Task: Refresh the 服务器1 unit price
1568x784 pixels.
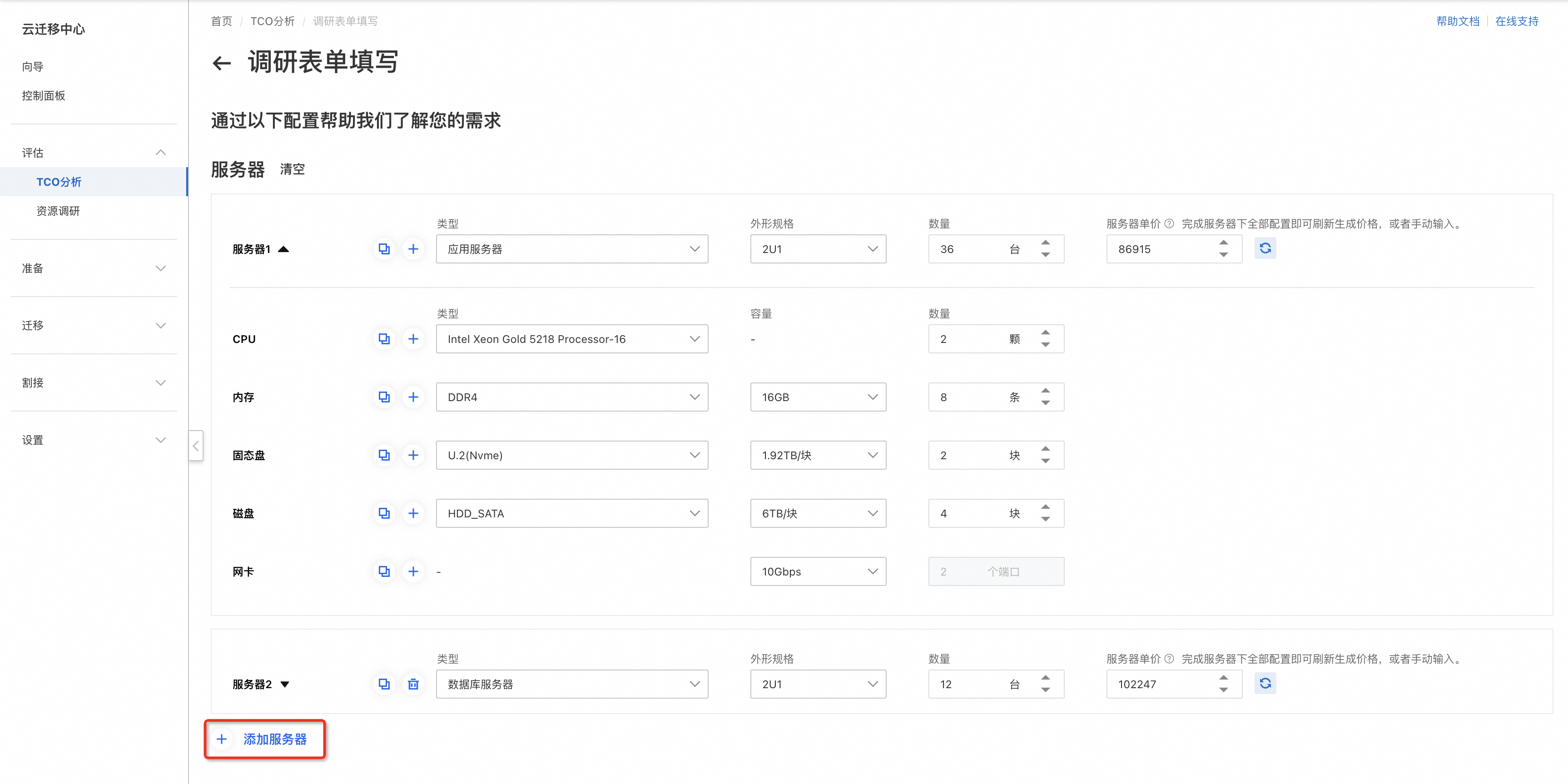Action: tap(1265, 248)
